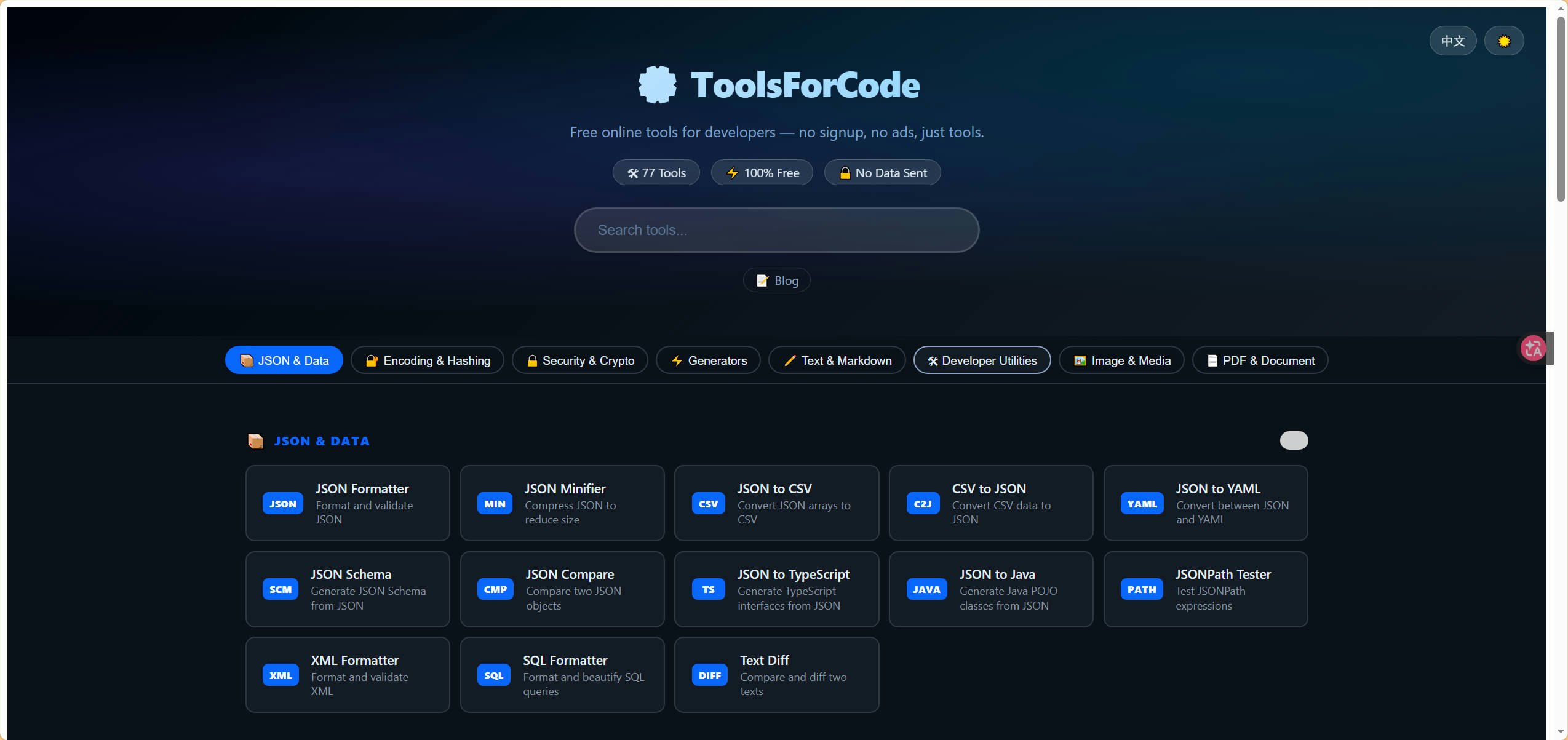
Task: Toggle the light/dark theme
Action: [x=1504, y=40]
